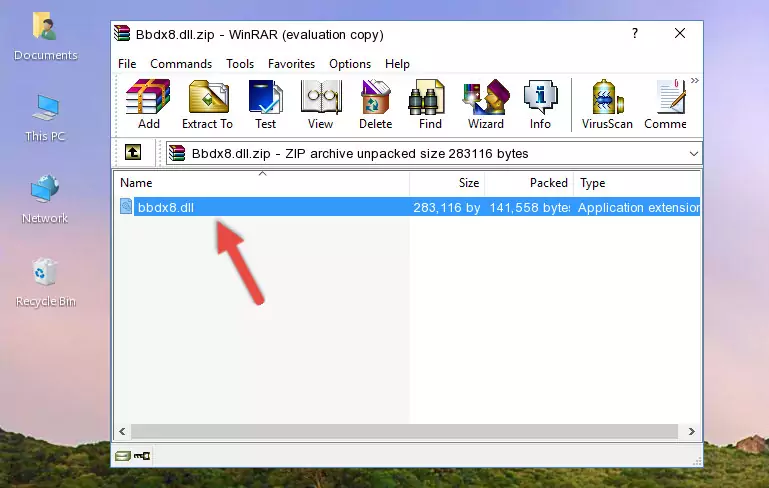Expand the hidden toolbar buttons chevron

[x=694, y=81]
